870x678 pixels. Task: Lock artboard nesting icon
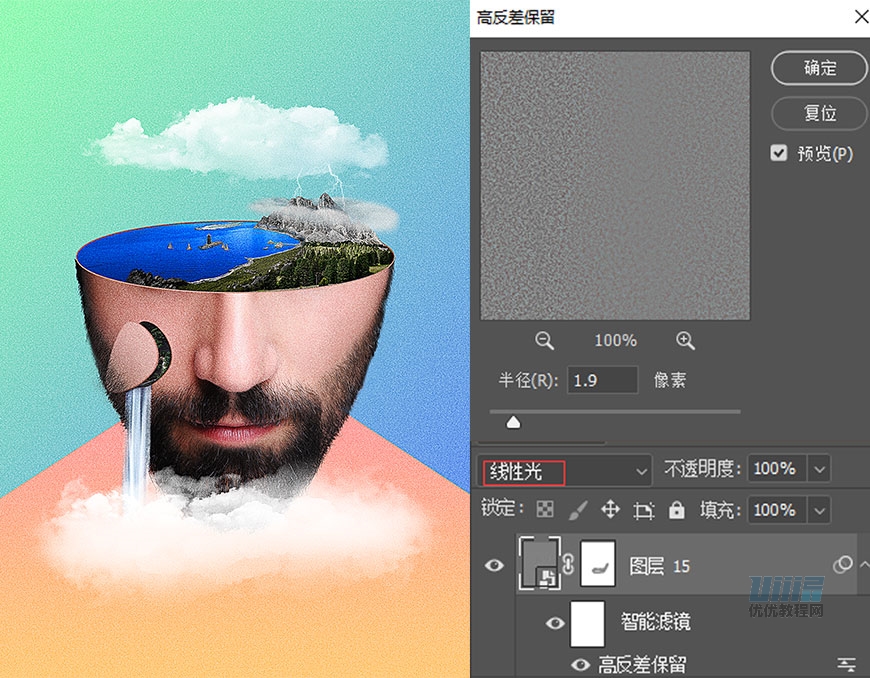(x=644, y=510)
